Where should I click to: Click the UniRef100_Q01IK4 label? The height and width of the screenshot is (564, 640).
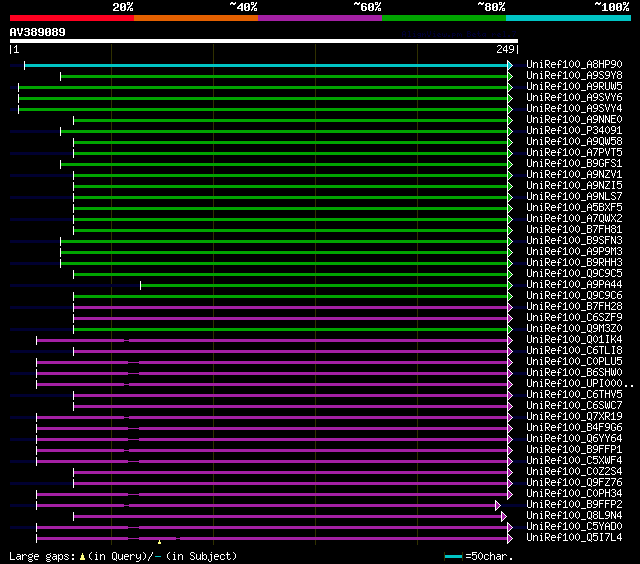coord(574,340)
